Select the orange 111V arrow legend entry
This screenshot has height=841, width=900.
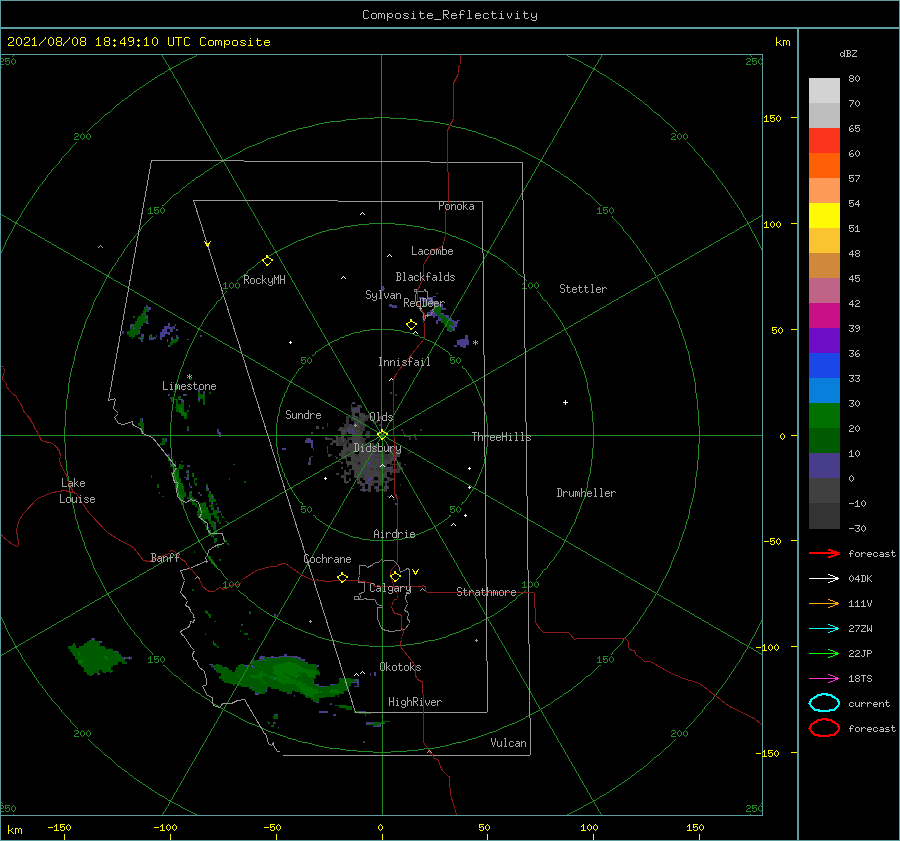(x=824, y=603)
